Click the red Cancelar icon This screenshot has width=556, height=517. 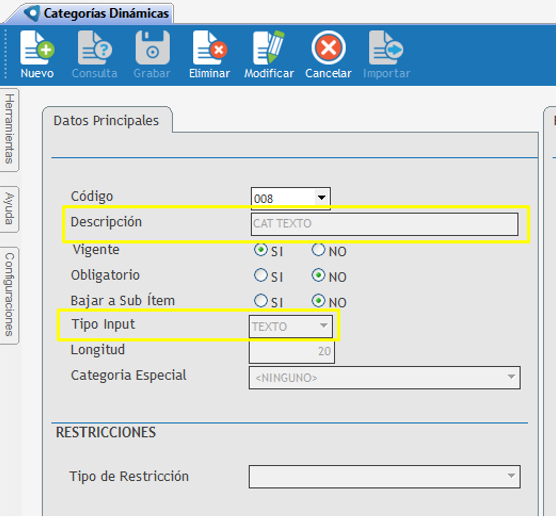[x=328, y=48]
